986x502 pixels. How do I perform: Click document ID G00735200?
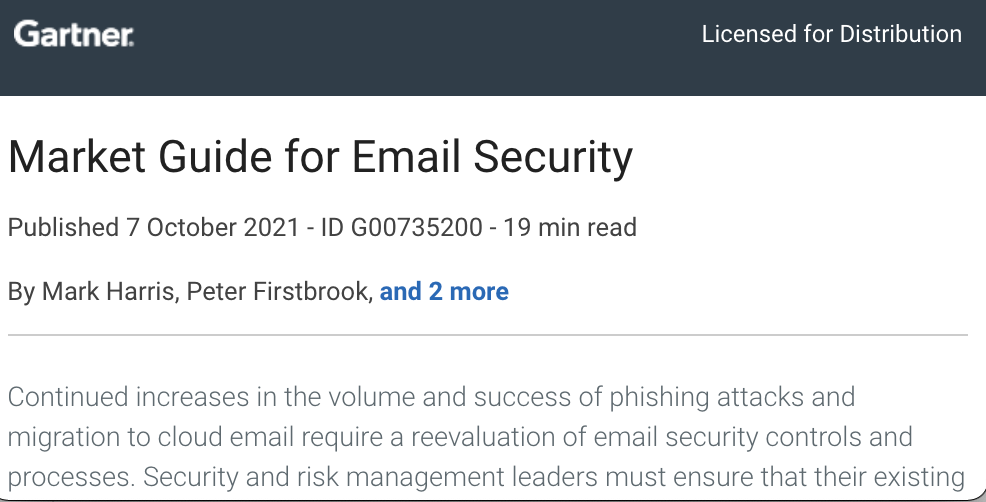(x=402, y=227)
